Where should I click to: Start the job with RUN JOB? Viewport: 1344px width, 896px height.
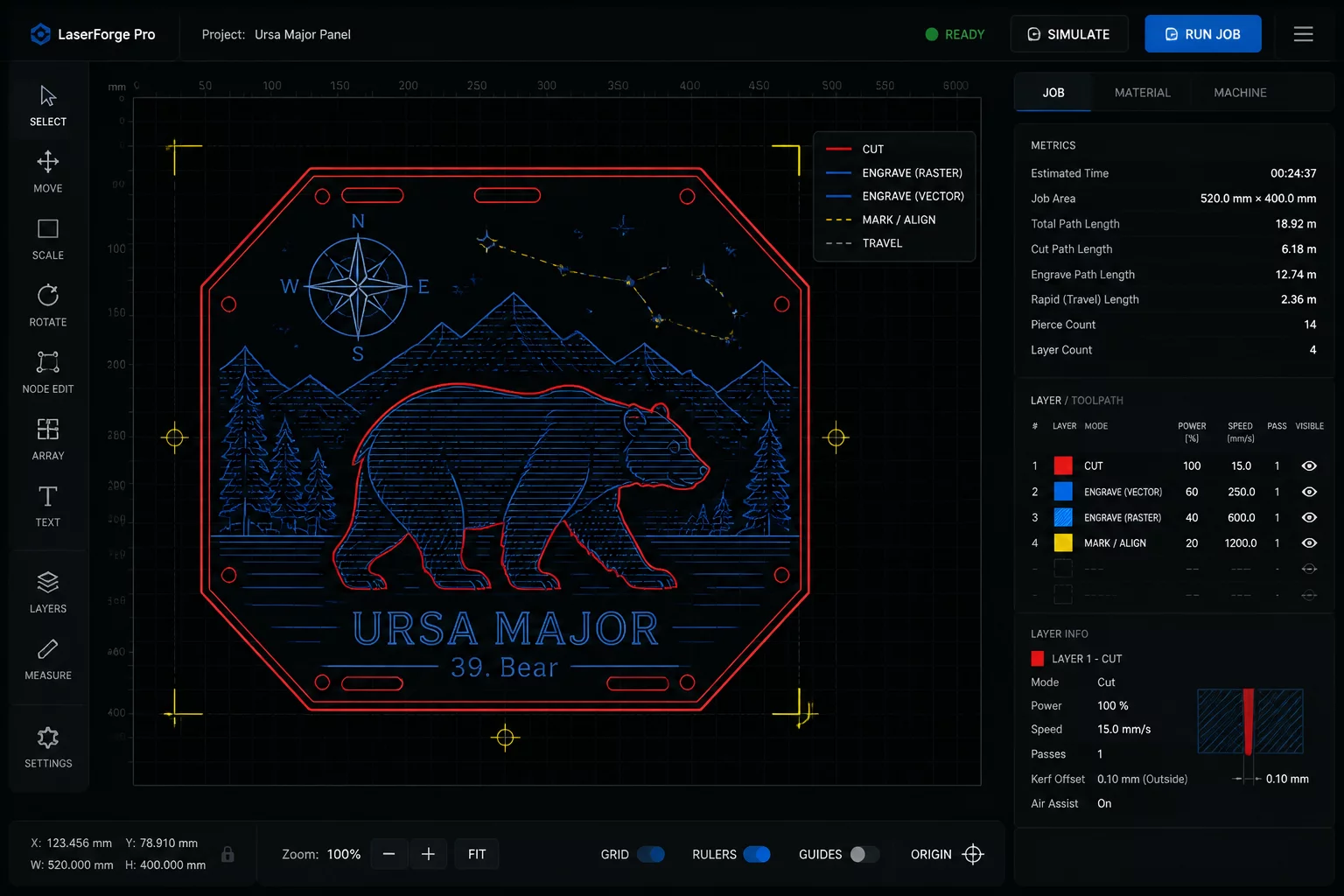1203,34
